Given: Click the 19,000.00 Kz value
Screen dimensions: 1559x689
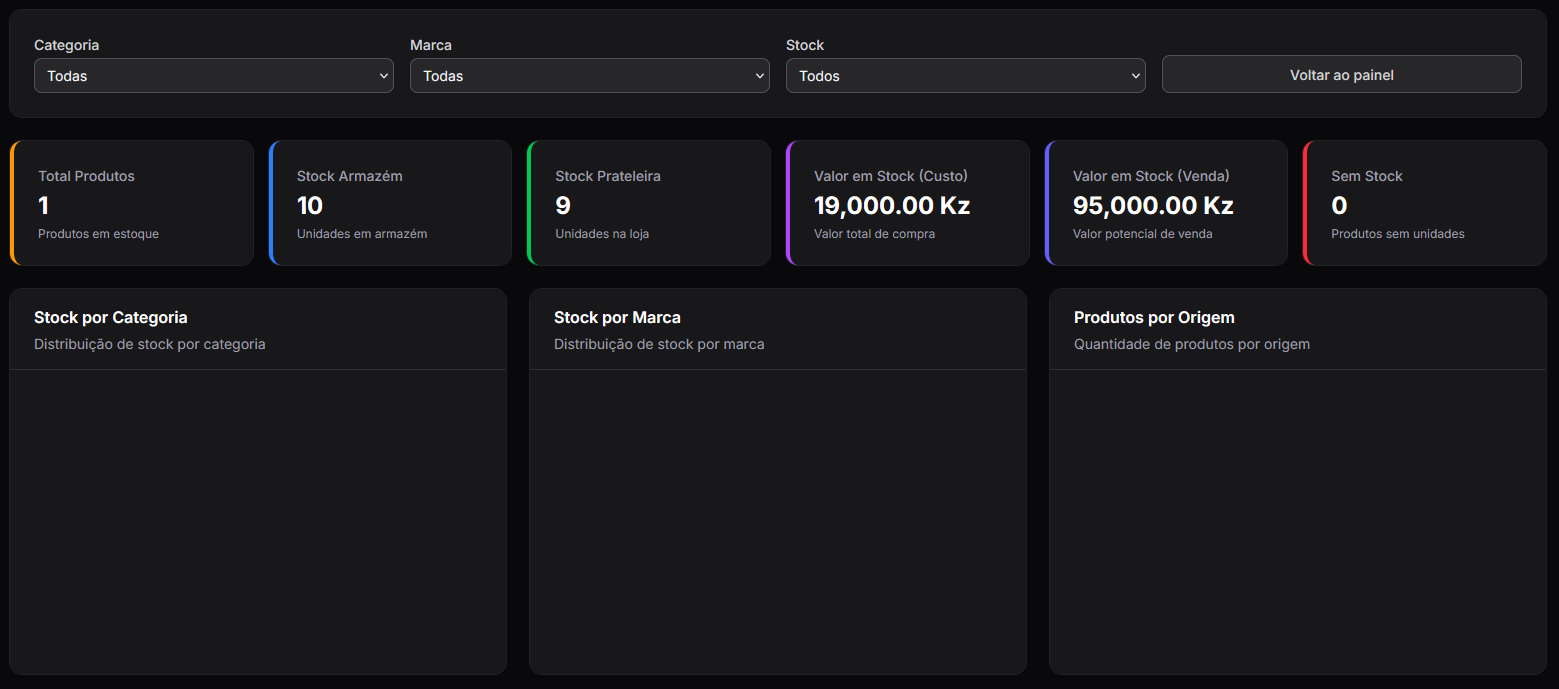Looking at the screenshot, I should point(892,206).
